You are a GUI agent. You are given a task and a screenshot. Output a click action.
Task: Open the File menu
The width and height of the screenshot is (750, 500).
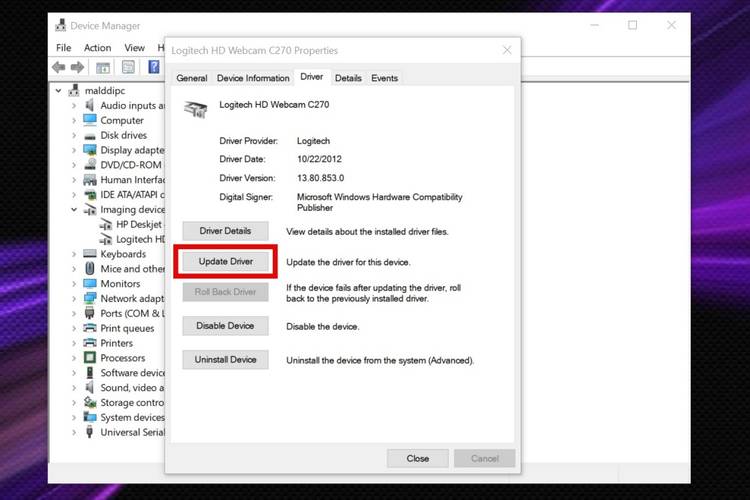pos(64,48)
